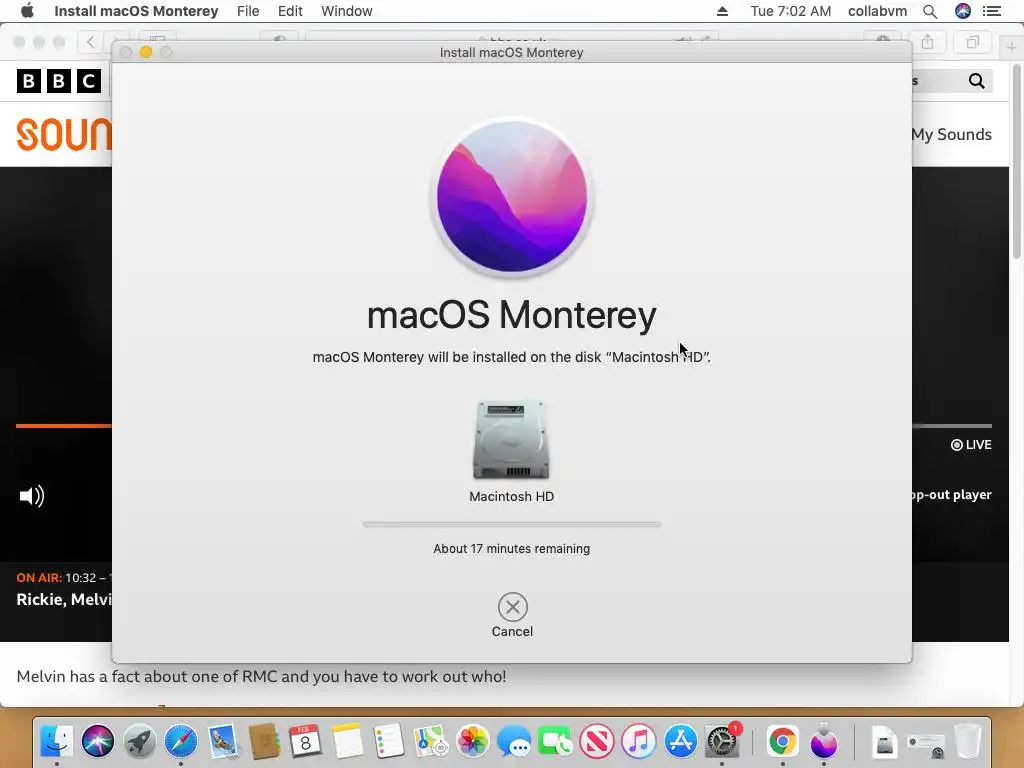Click the eject icon in the menu bar
The image size is (1024, 768).
point(722,11)
